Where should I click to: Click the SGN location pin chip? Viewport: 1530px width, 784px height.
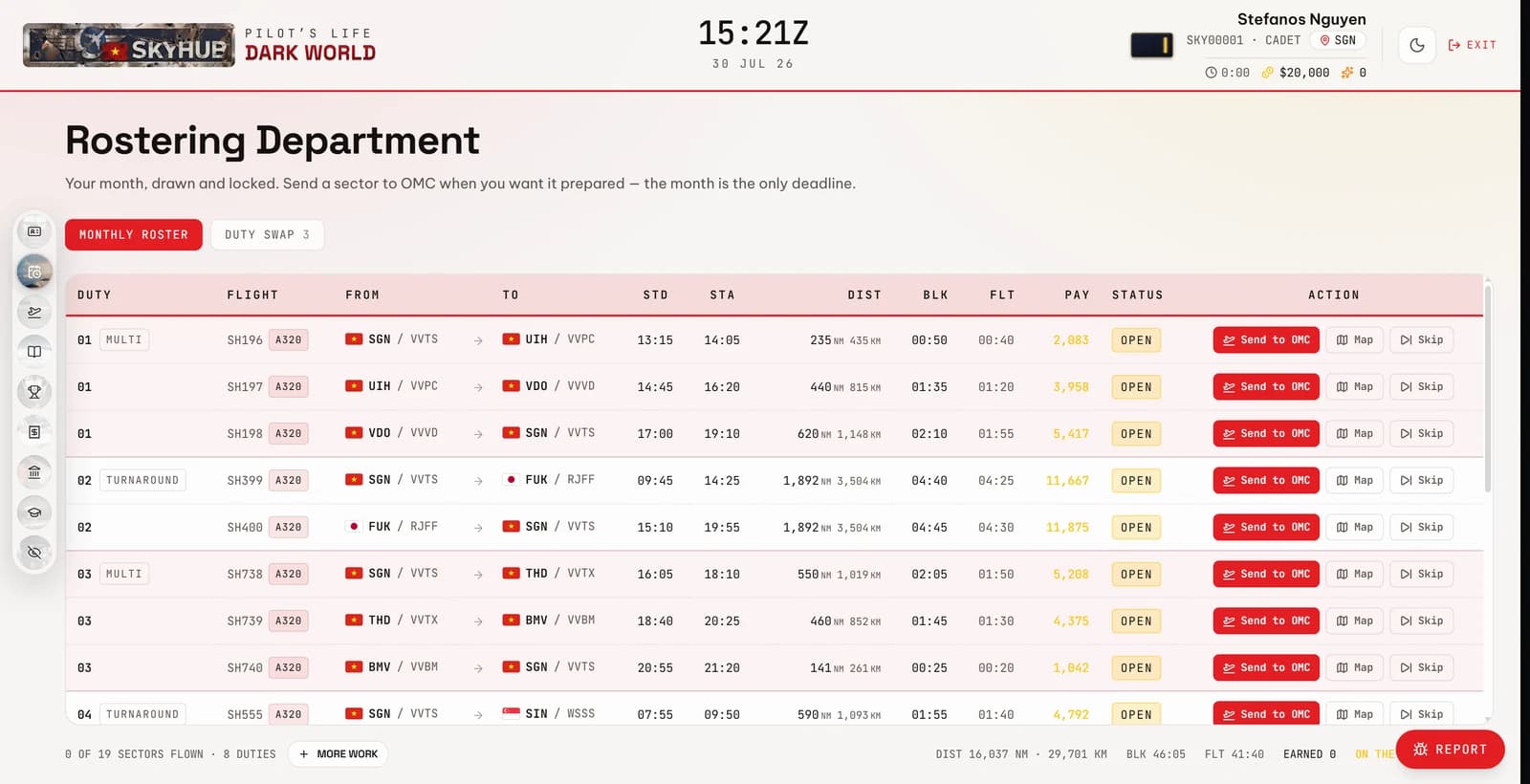click(x=1338, y=40)
